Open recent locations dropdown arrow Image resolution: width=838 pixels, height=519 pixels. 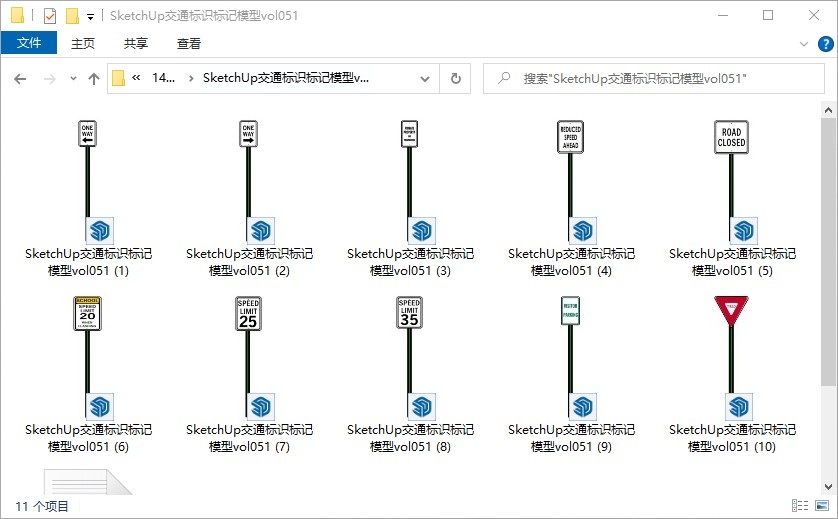click(73, 79)
